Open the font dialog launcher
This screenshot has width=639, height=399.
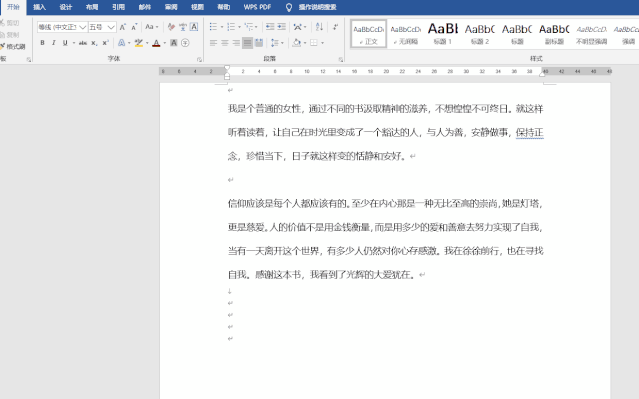point(199,60)
